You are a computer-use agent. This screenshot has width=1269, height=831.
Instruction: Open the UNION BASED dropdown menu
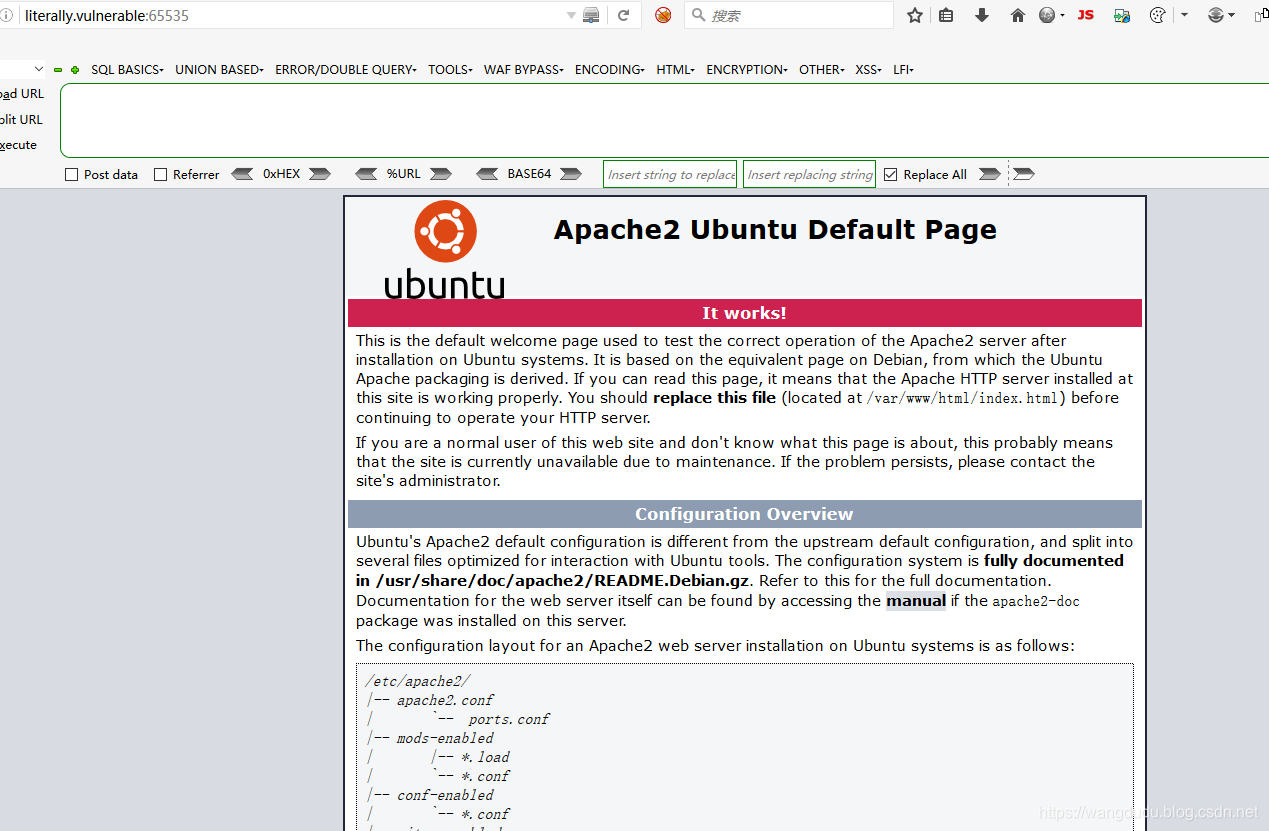pos(219,70)
